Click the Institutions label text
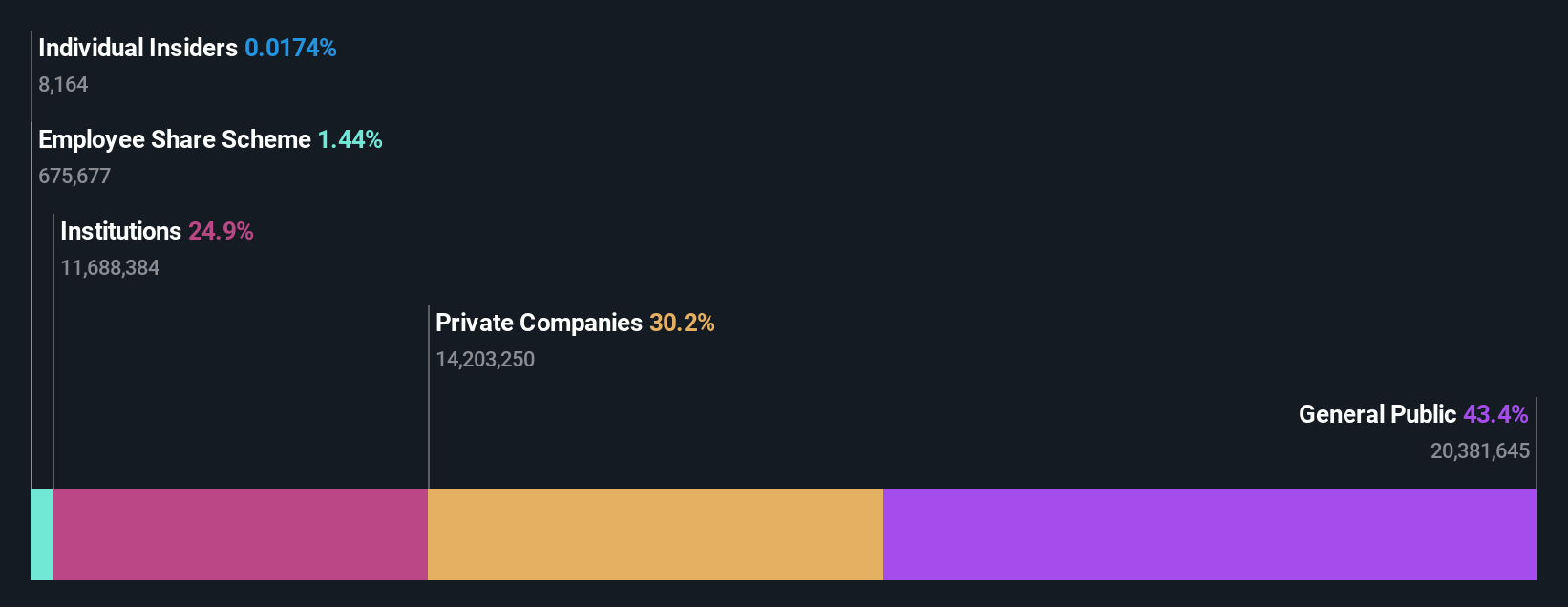Image resolution: width=1568 pixels, height=607 pixels. click(120, 231)
